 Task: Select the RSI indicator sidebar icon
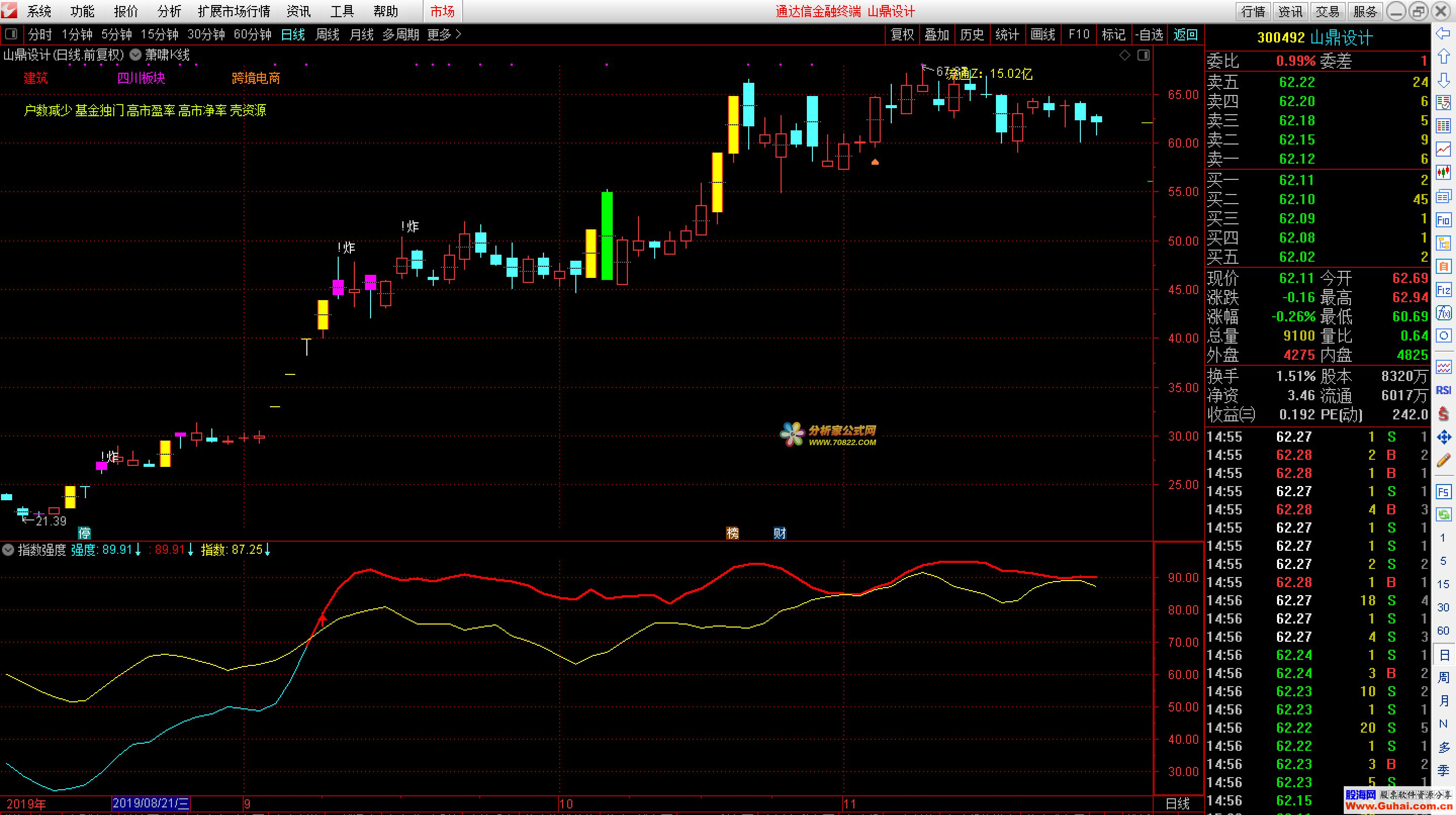[x=1443, y=390]
